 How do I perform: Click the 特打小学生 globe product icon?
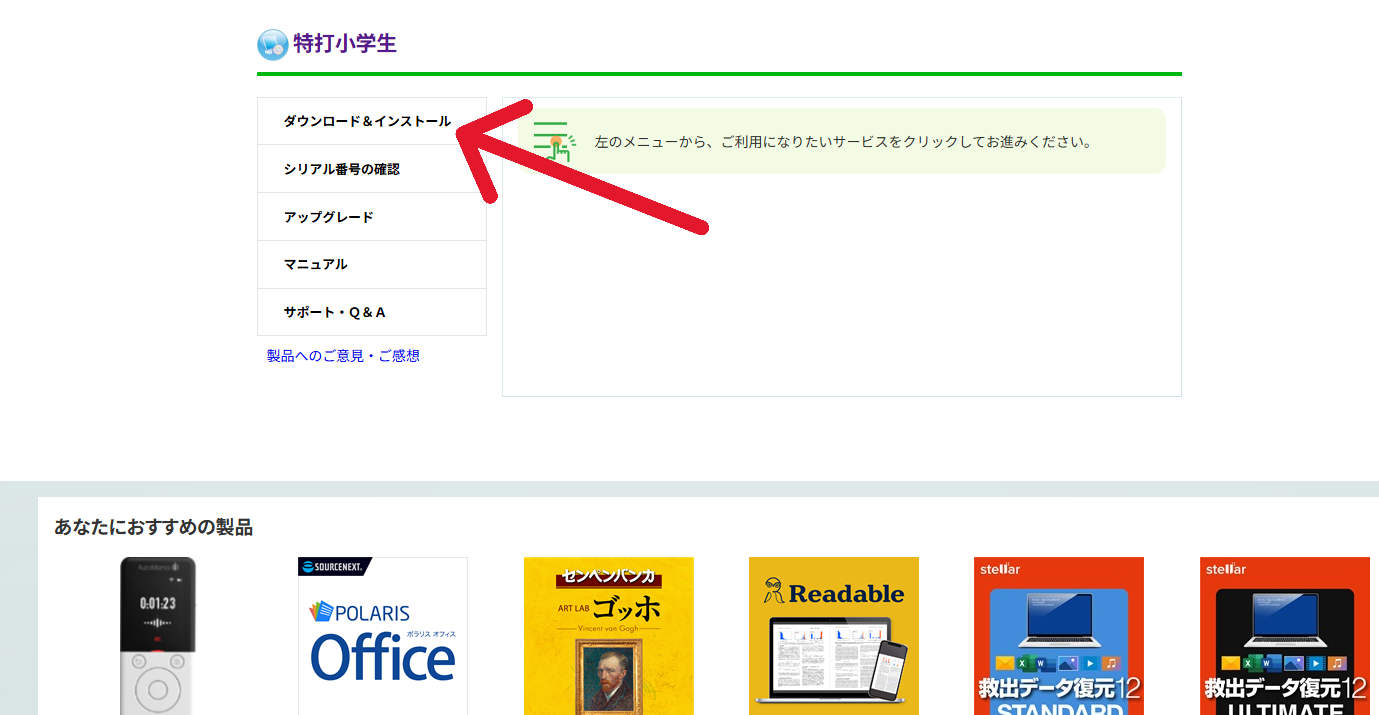tap(273, 45)
